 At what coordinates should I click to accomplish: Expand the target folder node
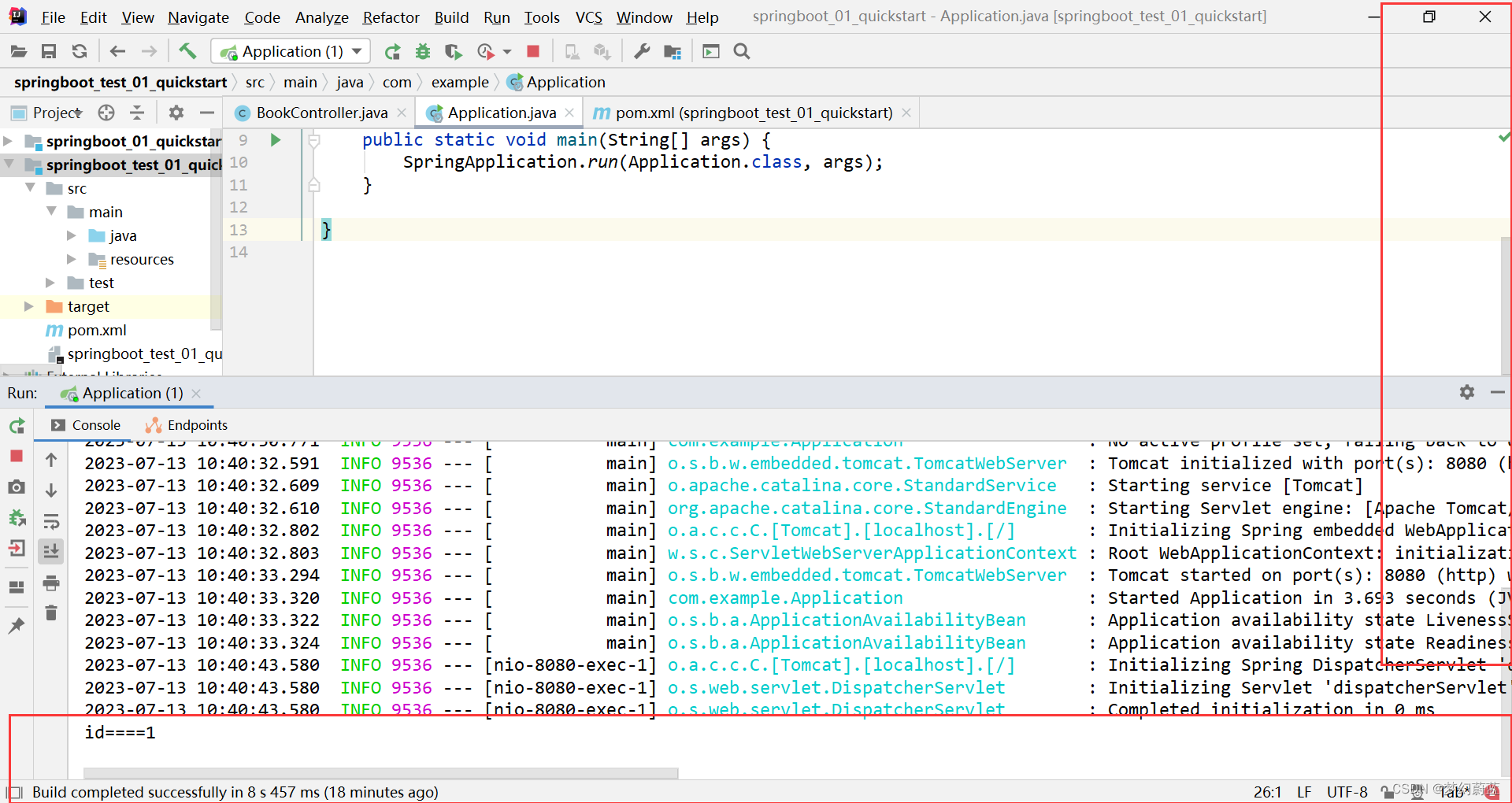pyautogui.click(x=29, y=306)
